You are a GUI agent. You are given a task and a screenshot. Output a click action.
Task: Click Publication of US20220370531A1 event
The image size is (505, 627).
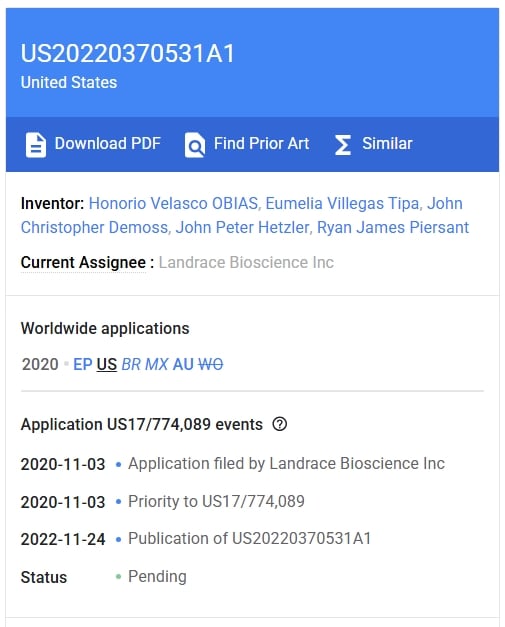250,539
